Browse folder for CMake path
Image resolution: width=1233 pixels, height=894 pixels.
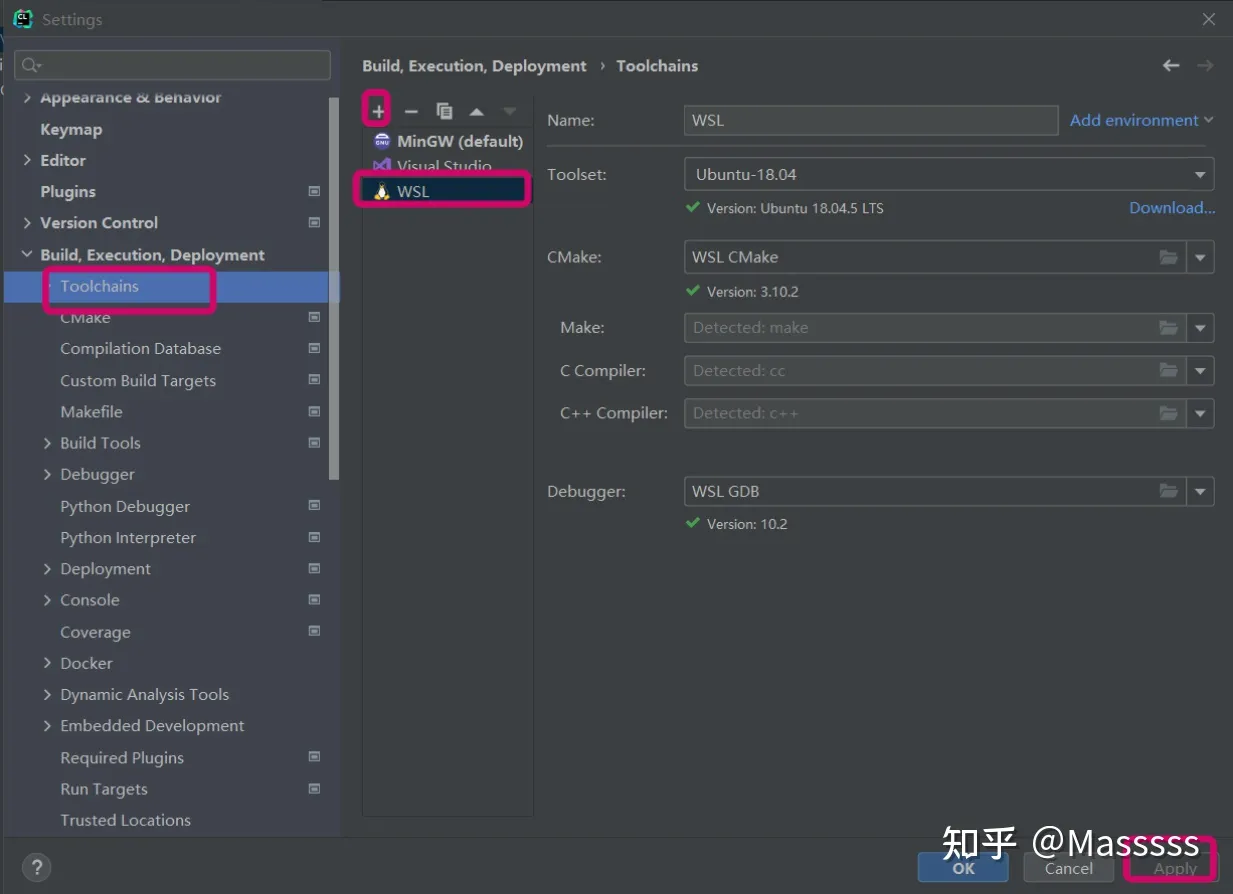click(x=1168, y=257)
